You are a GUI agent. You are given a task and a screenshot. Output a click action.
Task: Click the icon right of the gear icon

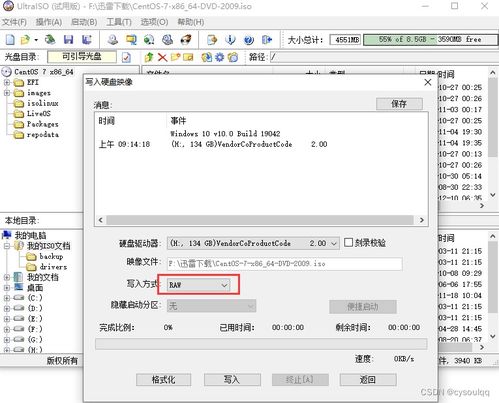coord(233,57)
